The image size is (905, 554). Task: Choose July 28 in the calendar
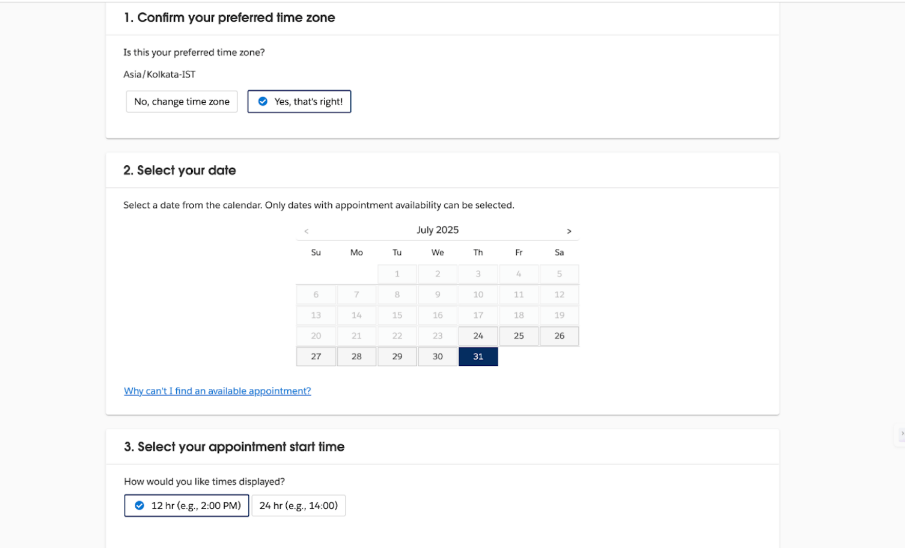tap(357, 357)
